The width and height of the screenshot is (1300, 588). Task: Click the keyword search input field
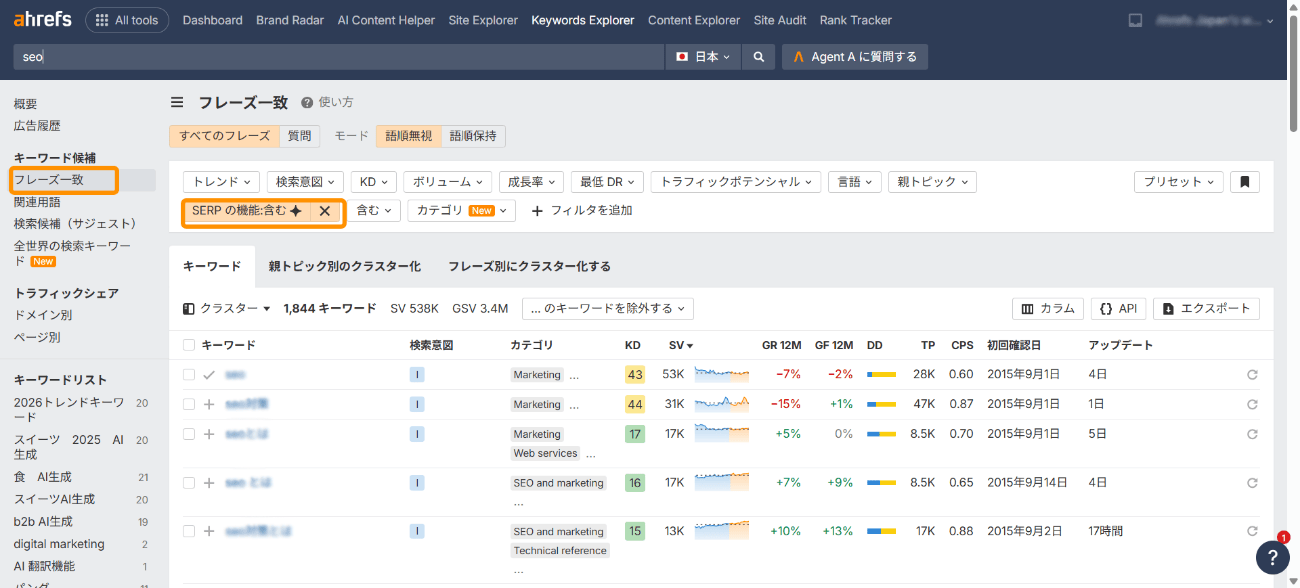[x=338, y=57]
